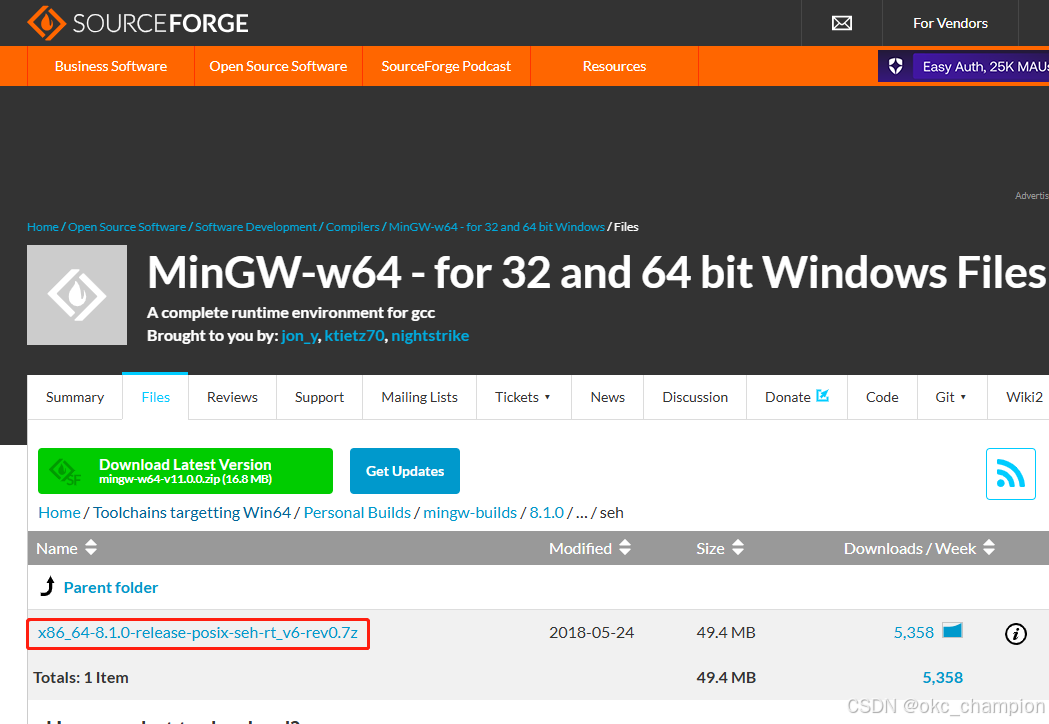
Task: Click the SourceForge flame logo
Action: [43, 22]
